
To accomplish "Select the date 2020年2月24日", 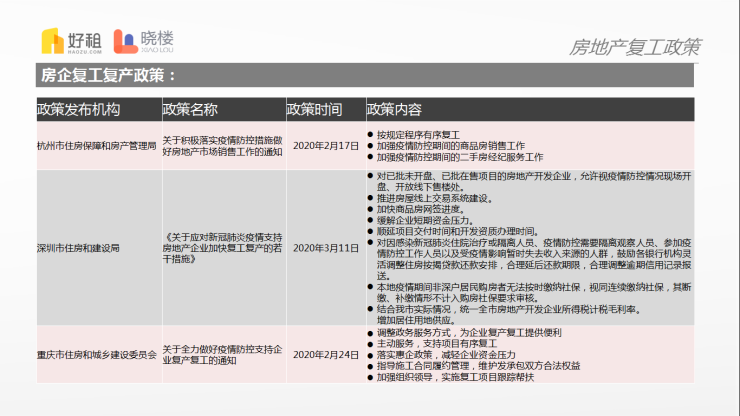I will tap(326, 355).
